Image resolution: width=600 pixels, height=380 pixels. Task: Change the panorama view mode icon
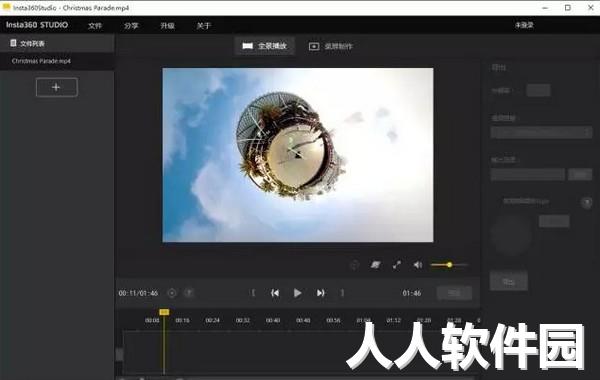click(x=375, y=264)
